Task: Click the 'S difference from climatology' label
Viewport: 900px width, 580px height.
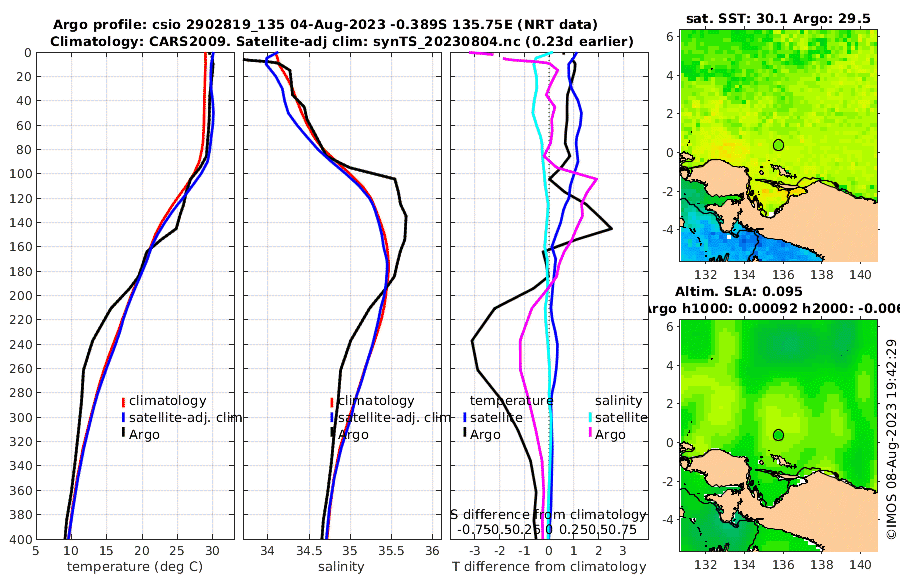Action: click(549, 515)
